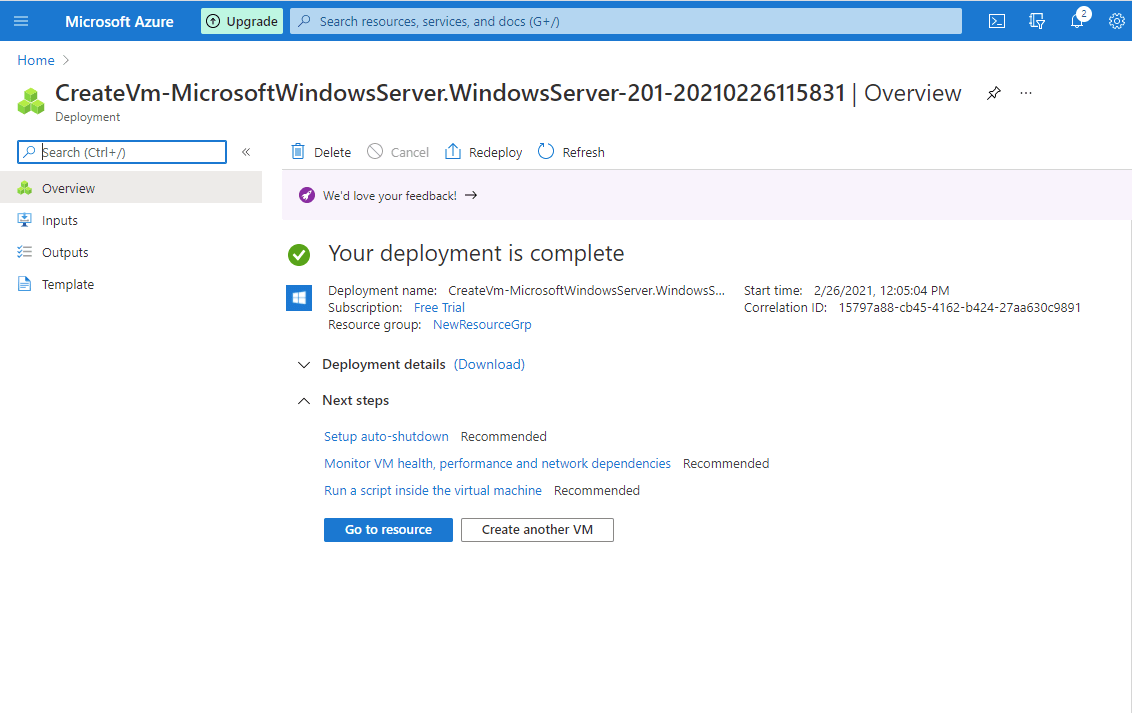This screenshot has height=713, width=1132.
Task: Open the NewResourceGrp resource group link
Action: click(482, 324)
